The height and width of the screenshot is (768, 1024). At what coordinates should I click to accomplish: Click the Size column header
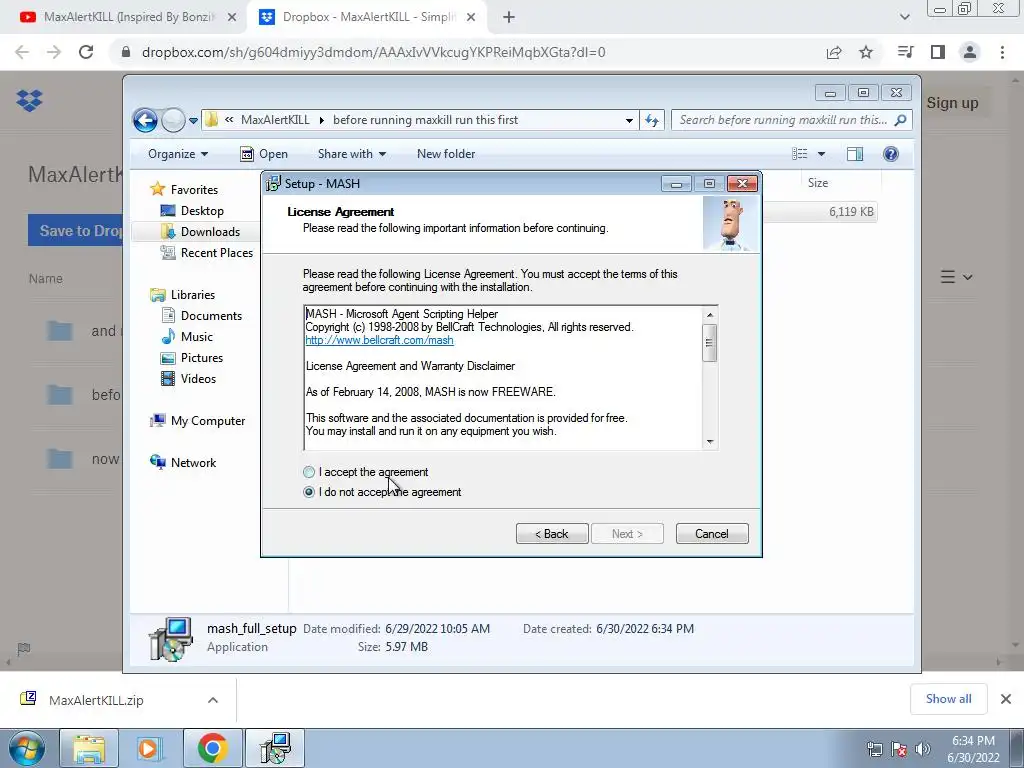[818, 183]
